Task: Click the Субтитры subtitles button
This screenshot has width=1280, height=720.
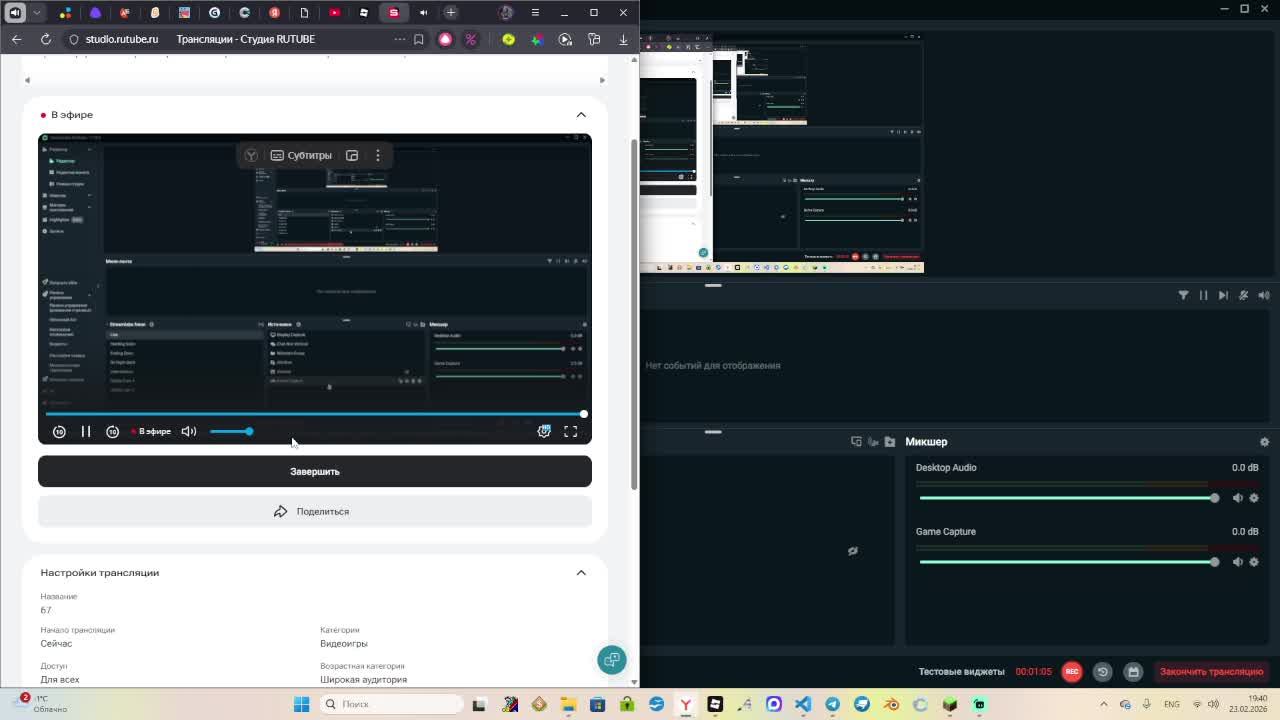Action: pos(301,155)
